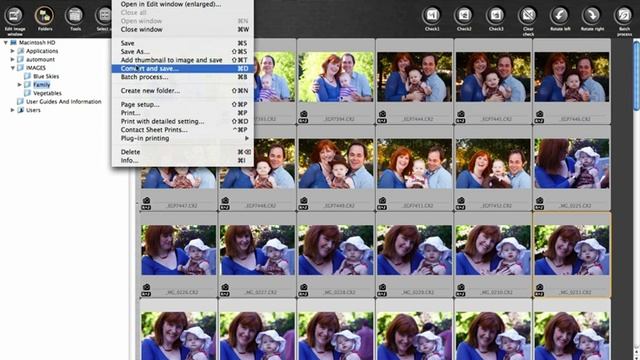Select the Blue Skies folder
The width and height of the screenshot is (640, 360).
click(x=46, y=76)
